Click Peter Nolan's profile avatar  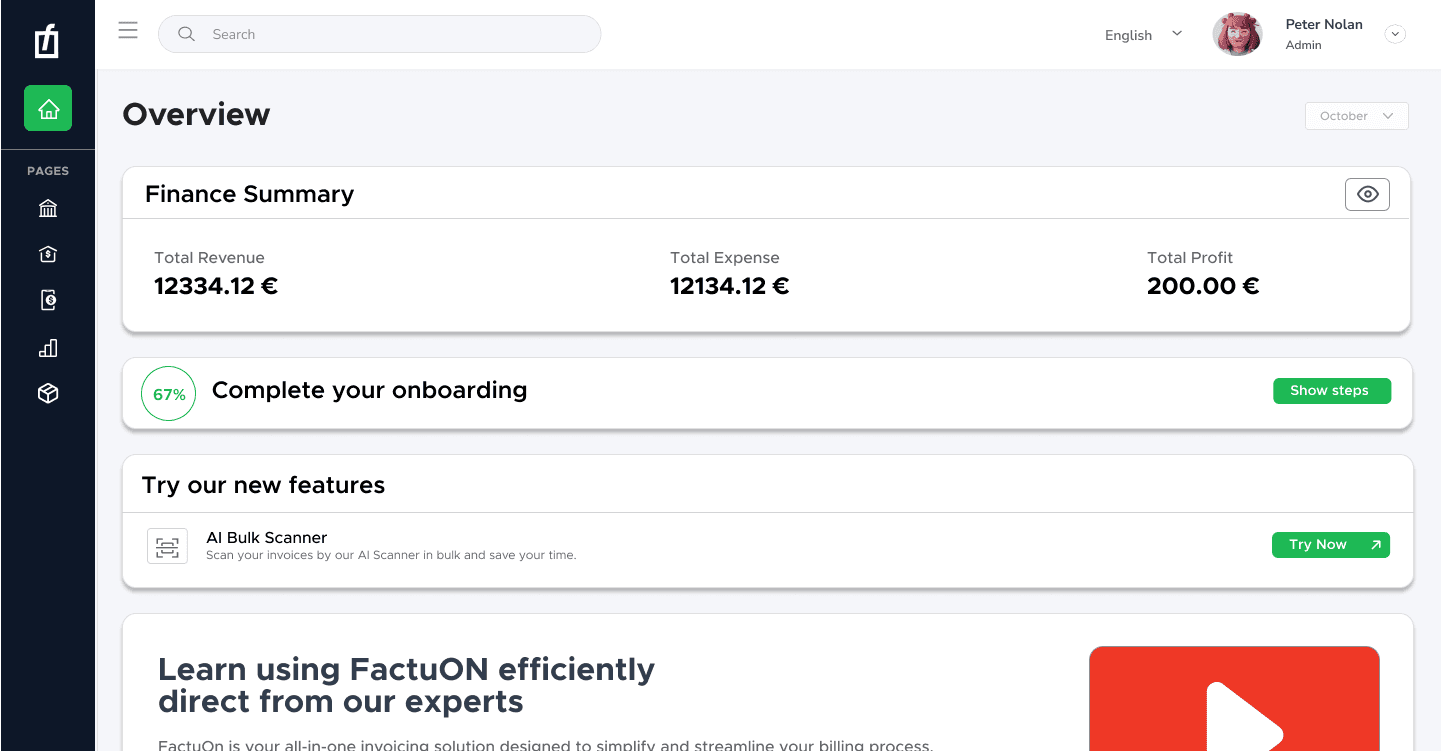tap(1237, 34)
